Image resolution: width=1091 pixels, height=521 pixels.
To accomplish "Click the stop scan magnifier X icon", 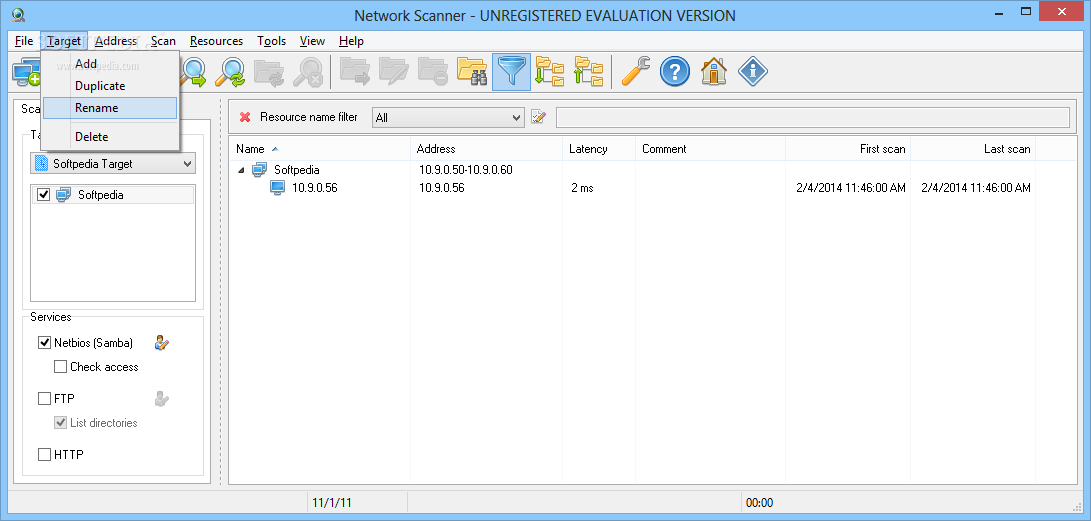I will coord(308,71).
